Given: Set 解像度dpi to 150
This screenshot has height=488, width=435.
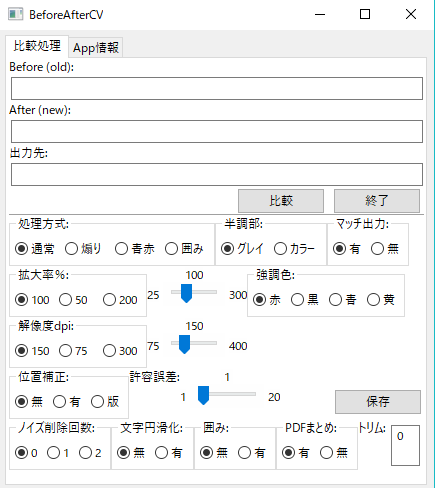Looking at the screenshot, I should click(32, 351).
